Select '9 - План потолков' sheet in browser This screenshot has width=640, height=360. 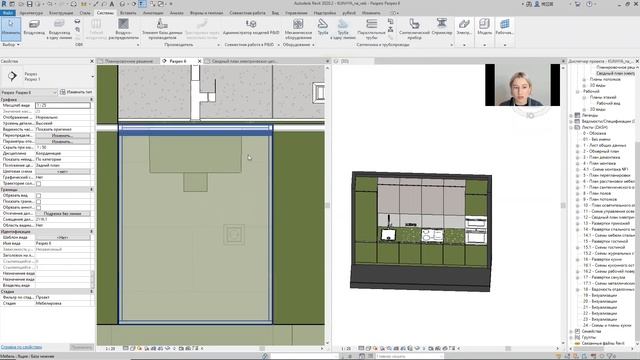coord(600,199)
